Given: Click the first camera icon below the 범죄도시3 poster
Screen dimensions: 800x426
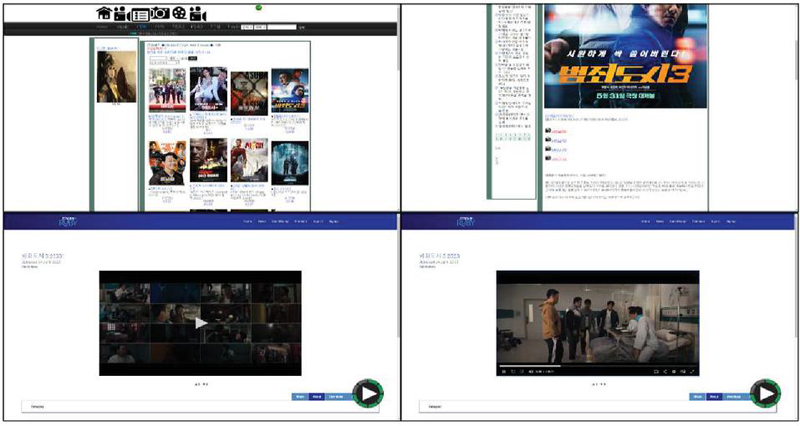Looking at the screenshot, I should coord(547,131).
